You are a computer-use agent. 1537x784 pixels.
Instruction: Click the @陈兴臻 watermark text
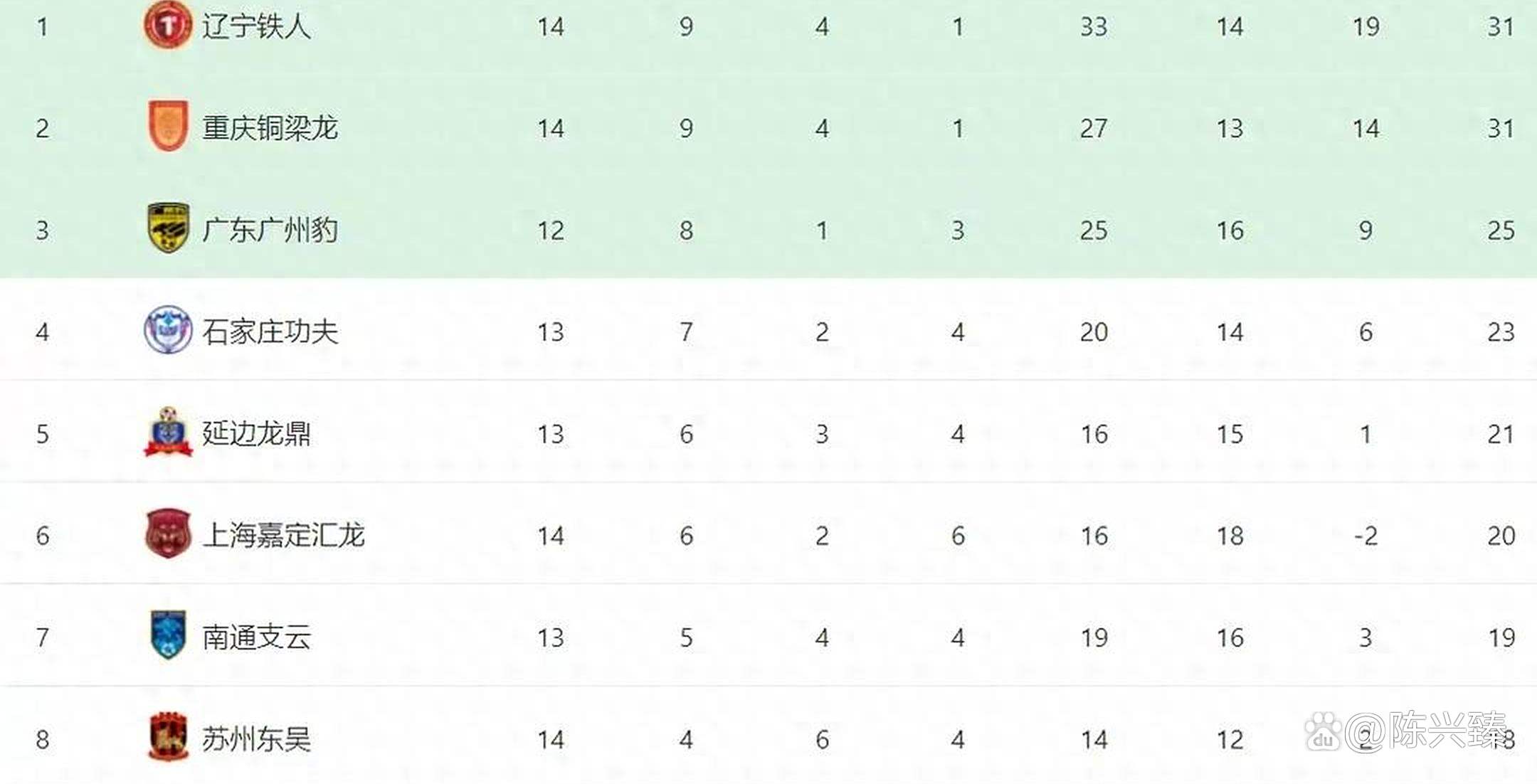coord(1425,731)
